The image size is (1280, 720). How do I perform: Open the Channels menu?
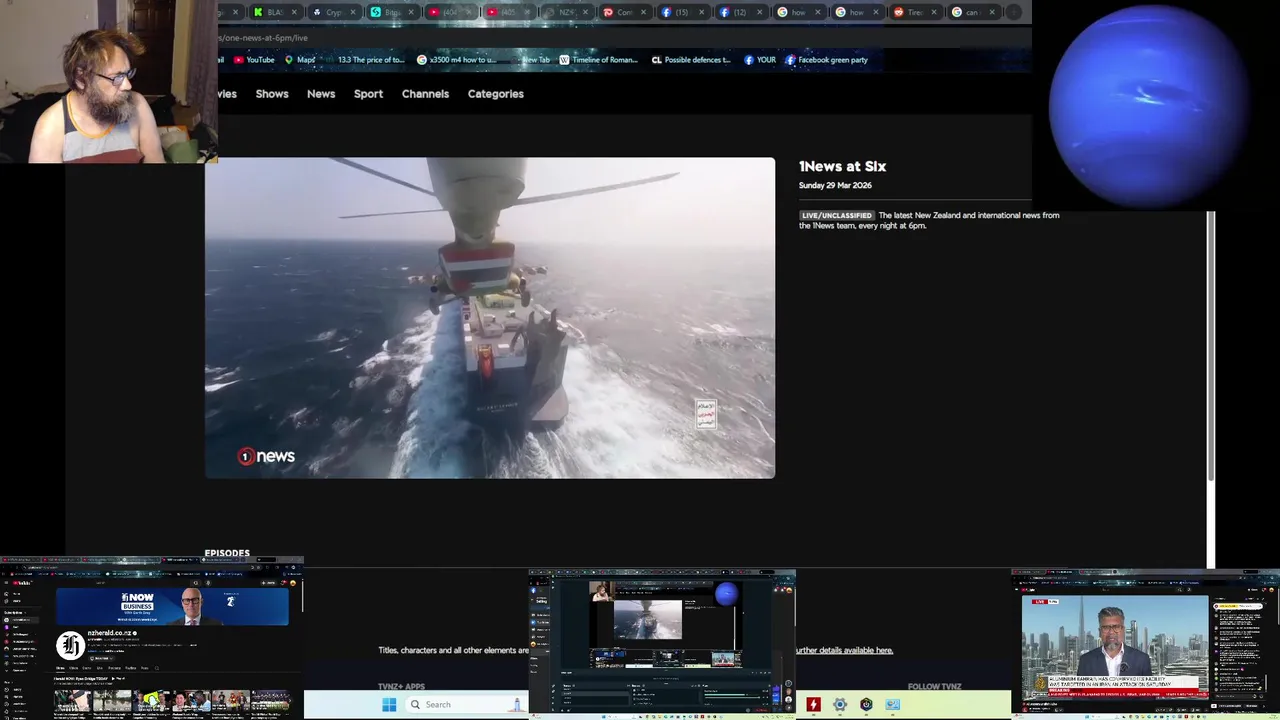425,94
